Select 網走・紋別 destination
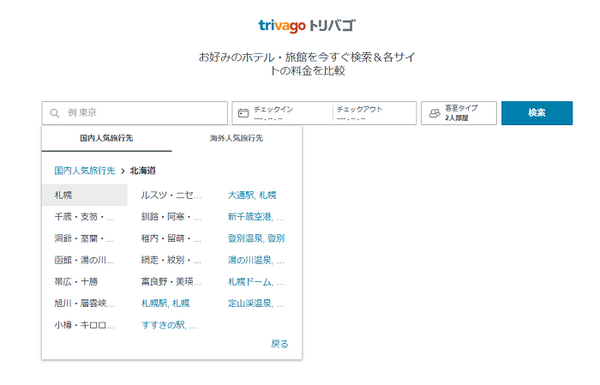This screenshot has width=600, height=385. [171, 261]
